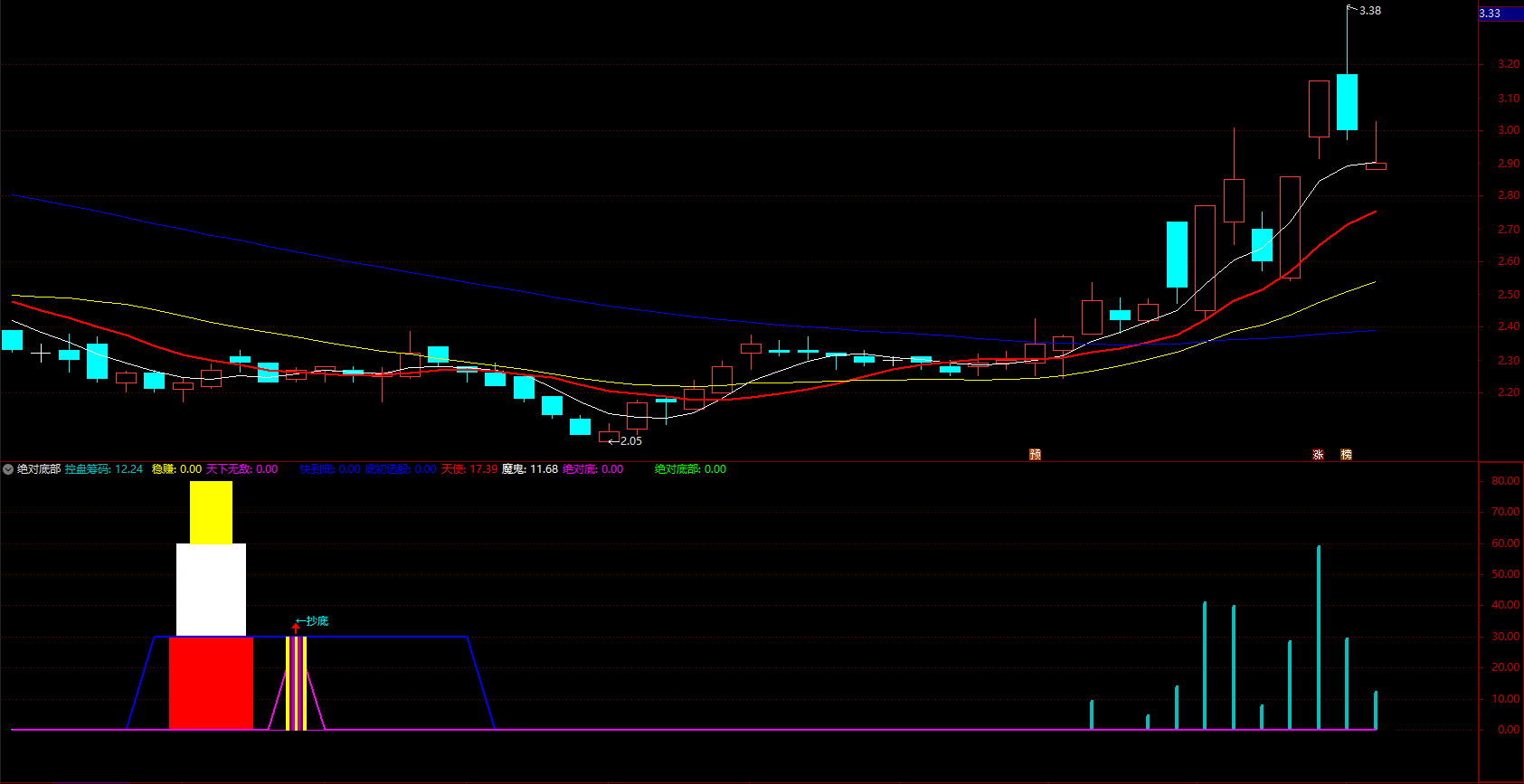Select the 控盘筹码: 12.24 readout

pos(104,469)
